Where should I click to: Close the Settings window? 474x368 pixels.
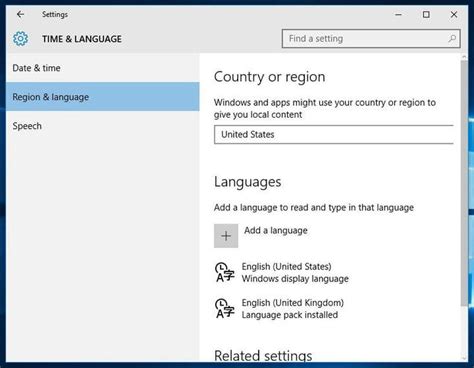click(454, 14)
